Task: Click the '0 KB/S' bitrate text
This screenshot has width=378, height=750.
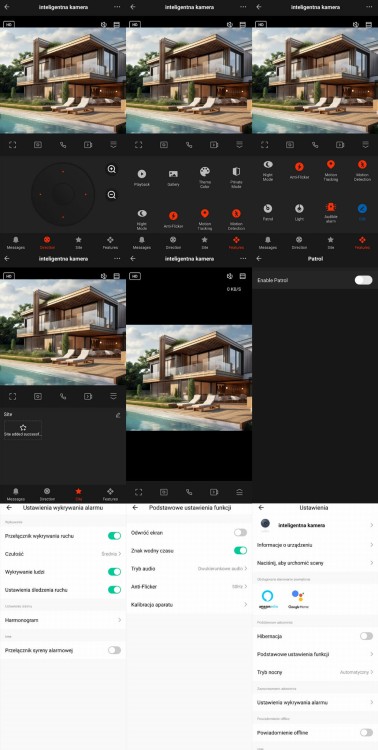Action: pyautogui.click(x=234, y=289)
